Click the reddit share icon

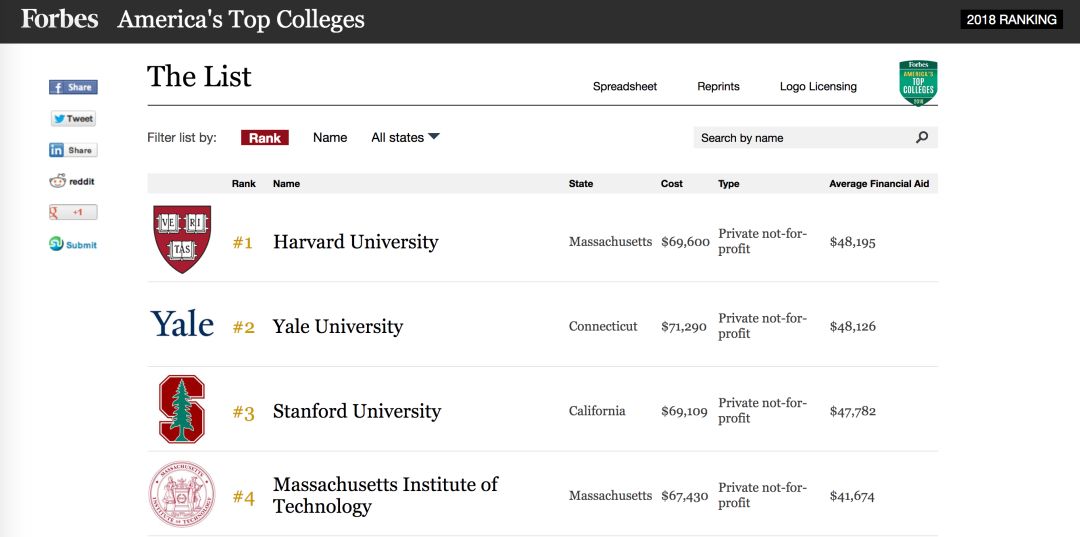[x=72, y=181]
